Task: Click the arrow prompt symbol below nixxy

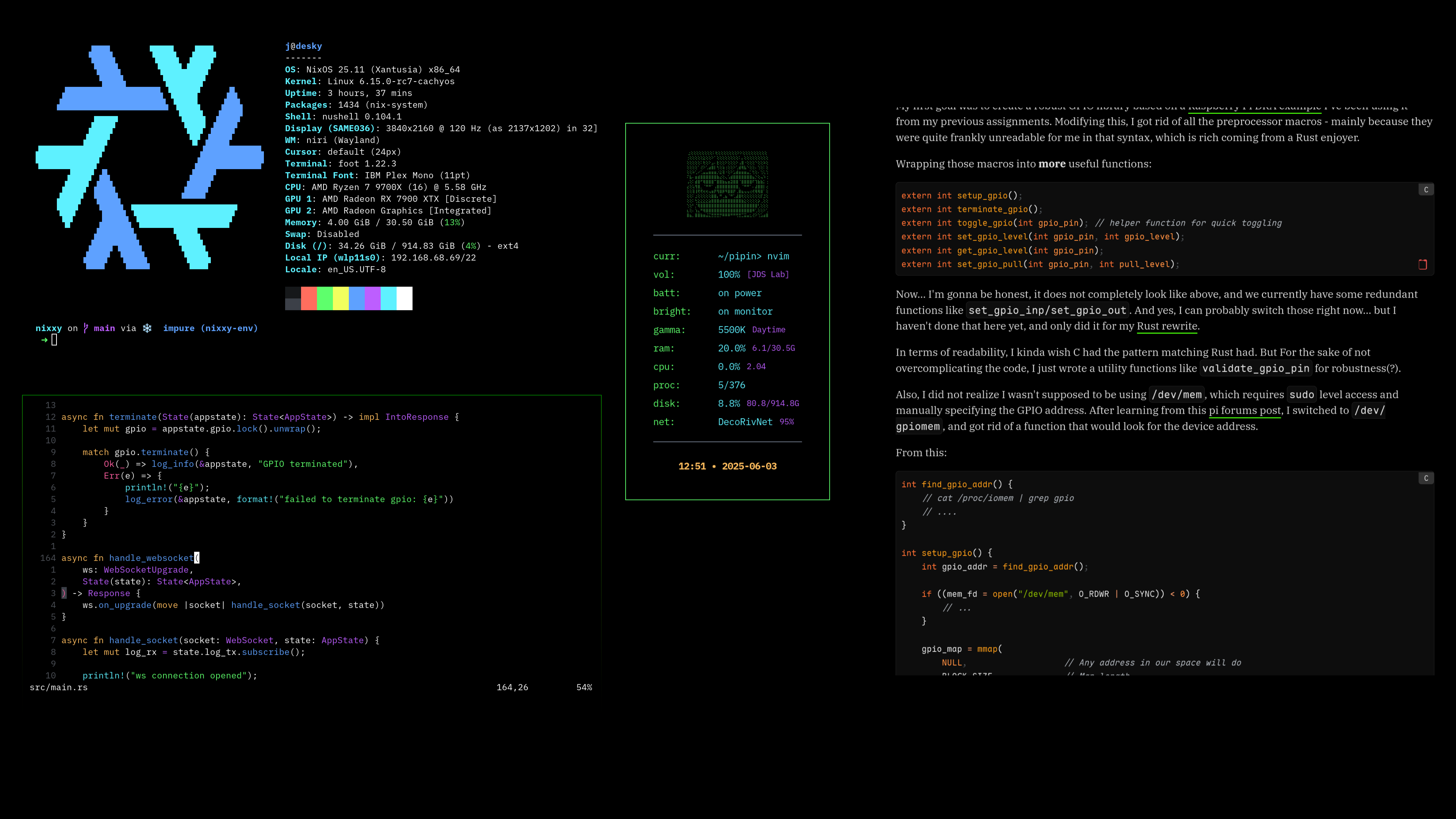Action: click(45, 340)
